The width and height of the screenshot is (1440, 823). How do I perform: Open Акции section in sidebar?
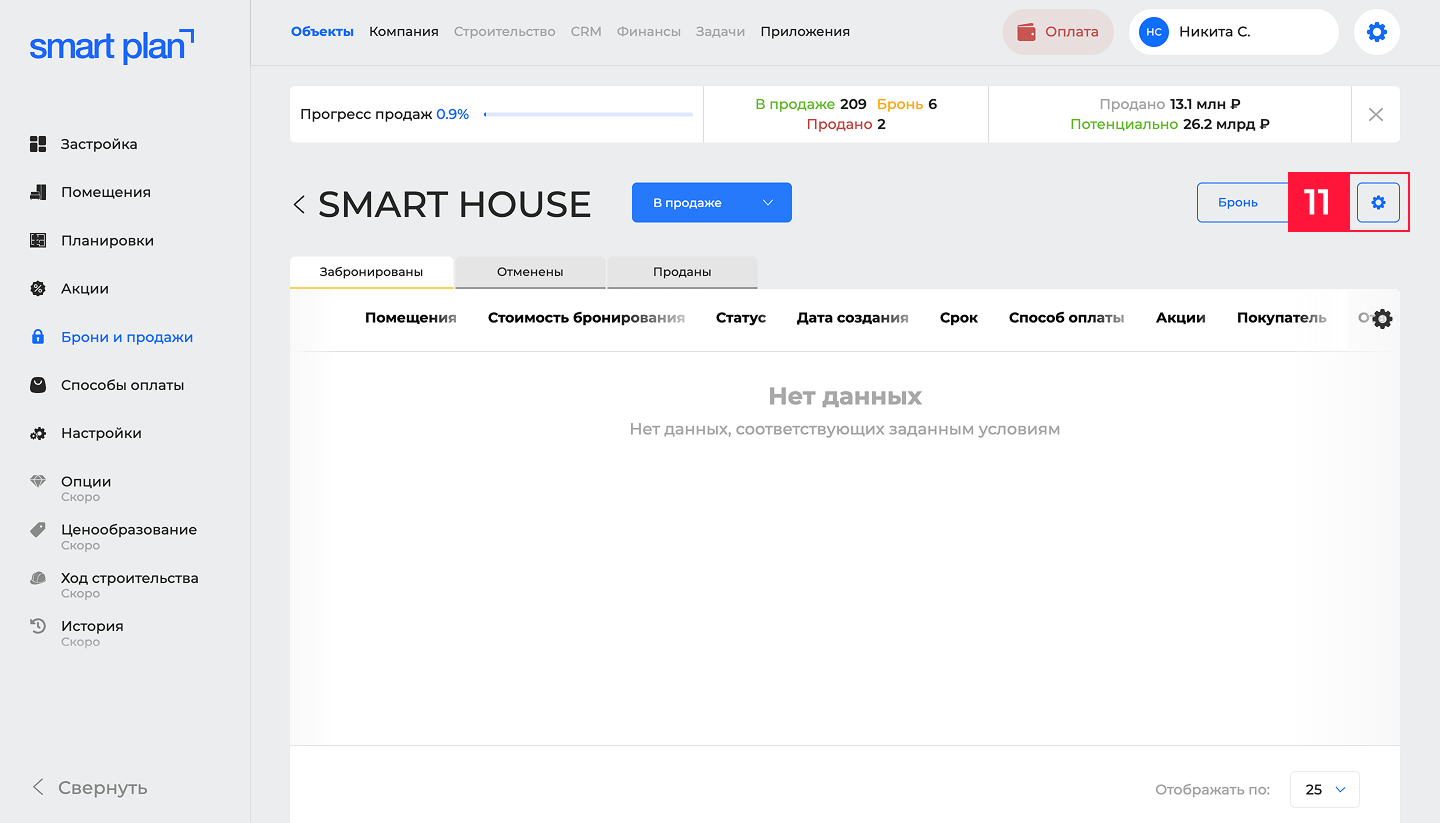point(85,289)
